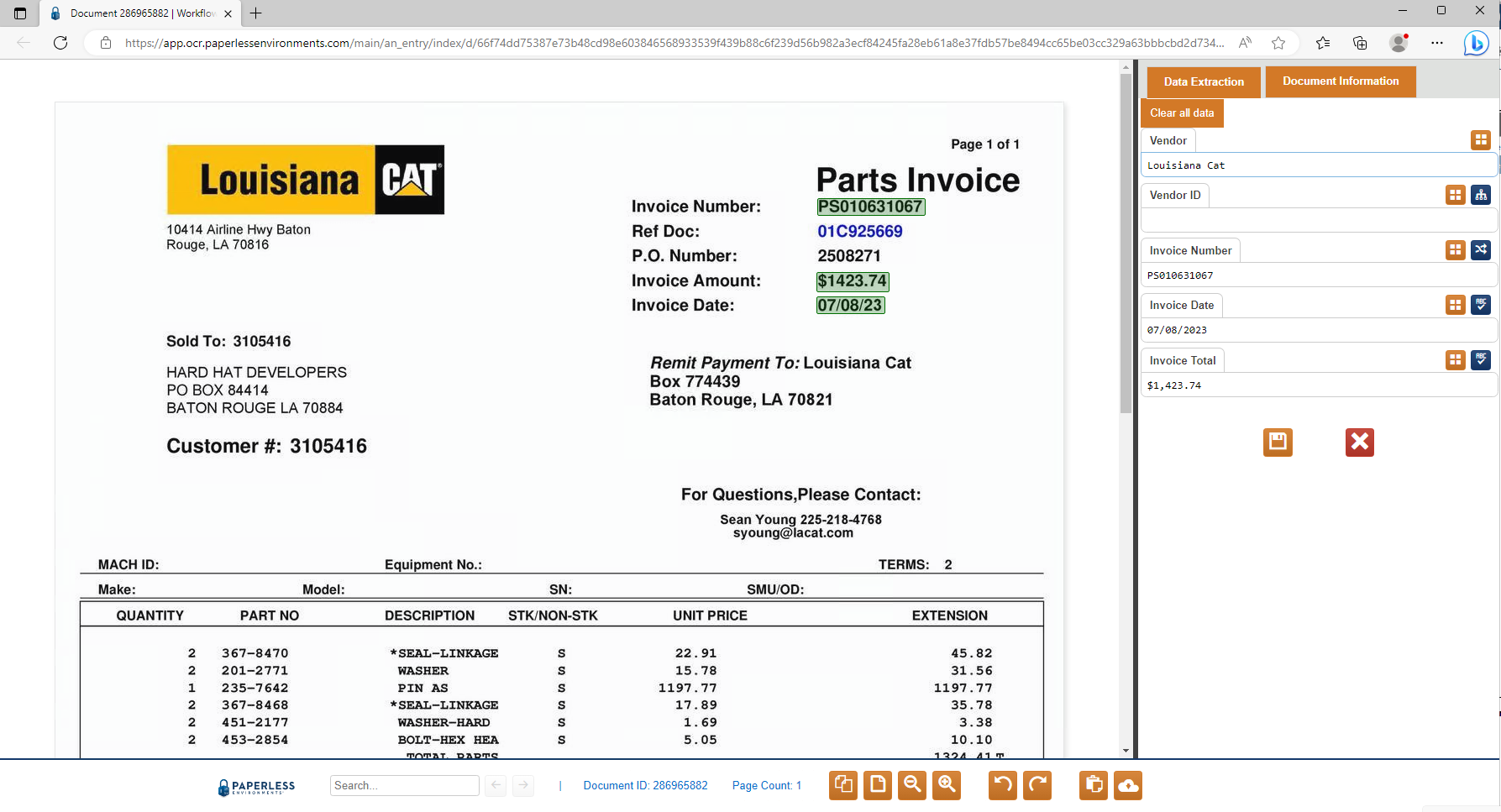Click the Document ID: 286965882 label
The width and height of the screenshot is (1501, 812).
[645, 785]
